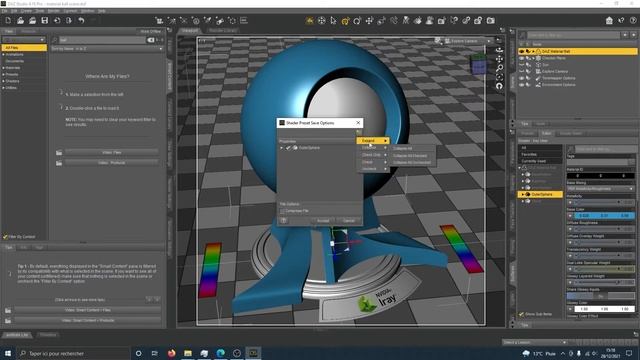
Task: Click the orbit control beside the viewport
Action: click(x=499, y=50)
